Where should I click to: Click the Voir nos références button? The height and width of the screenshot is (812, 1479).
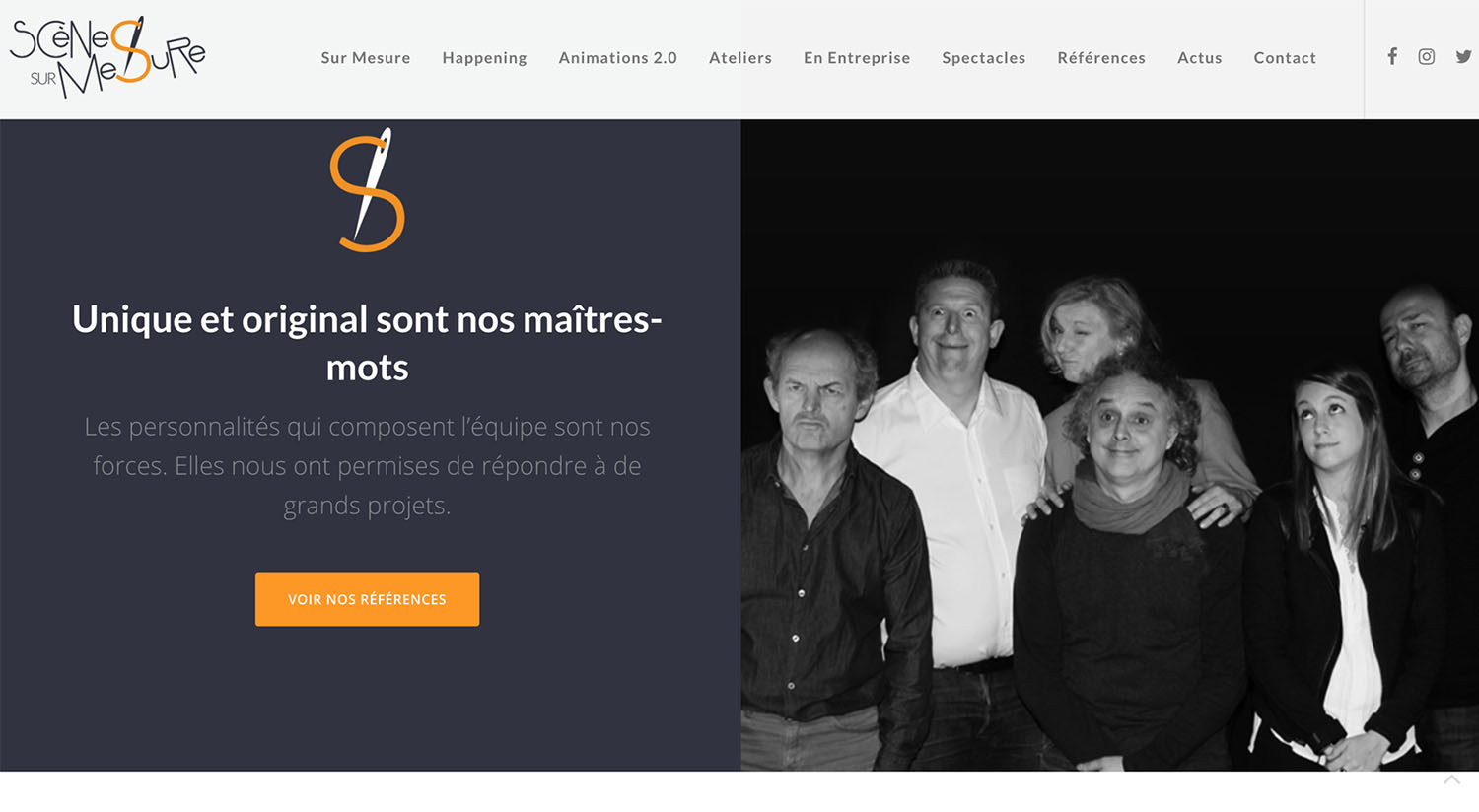(367, 599)
